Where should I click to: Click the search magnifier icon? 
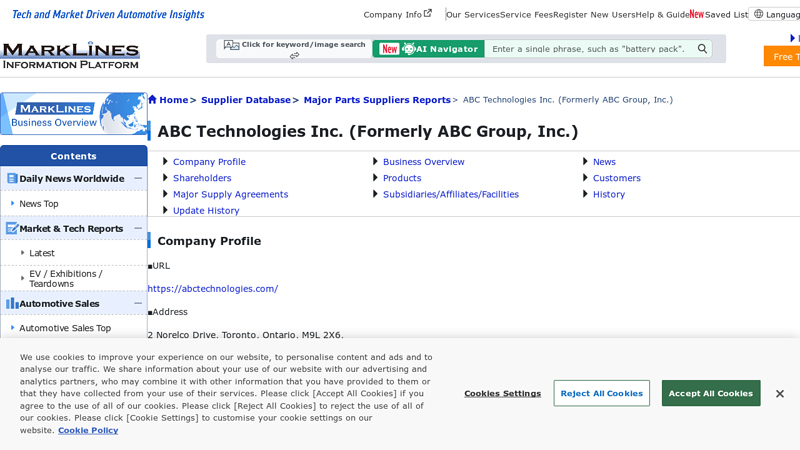(x=703, y=48)
